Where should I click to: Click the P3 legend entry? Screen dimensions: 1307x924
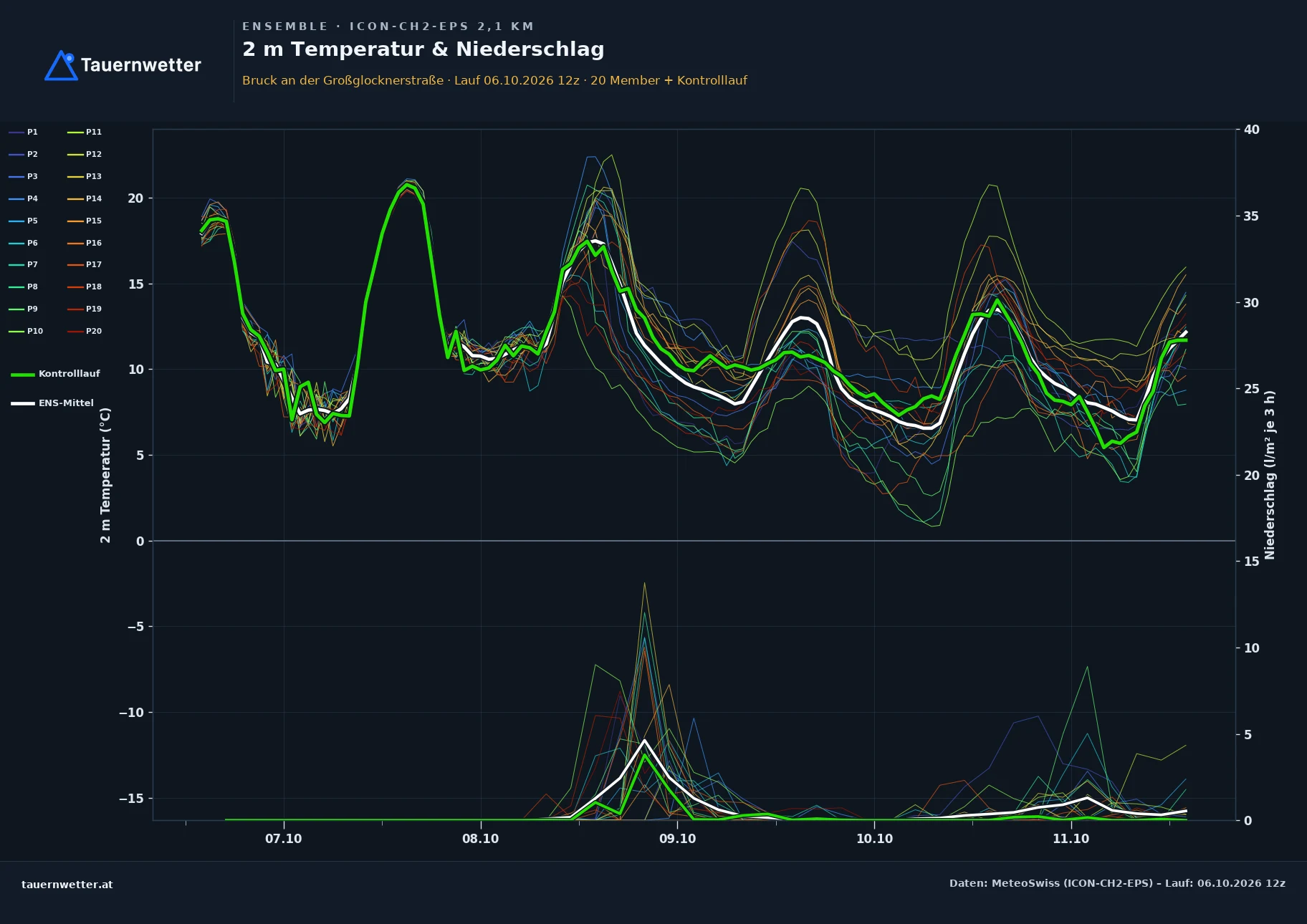[x=24, y=176]
